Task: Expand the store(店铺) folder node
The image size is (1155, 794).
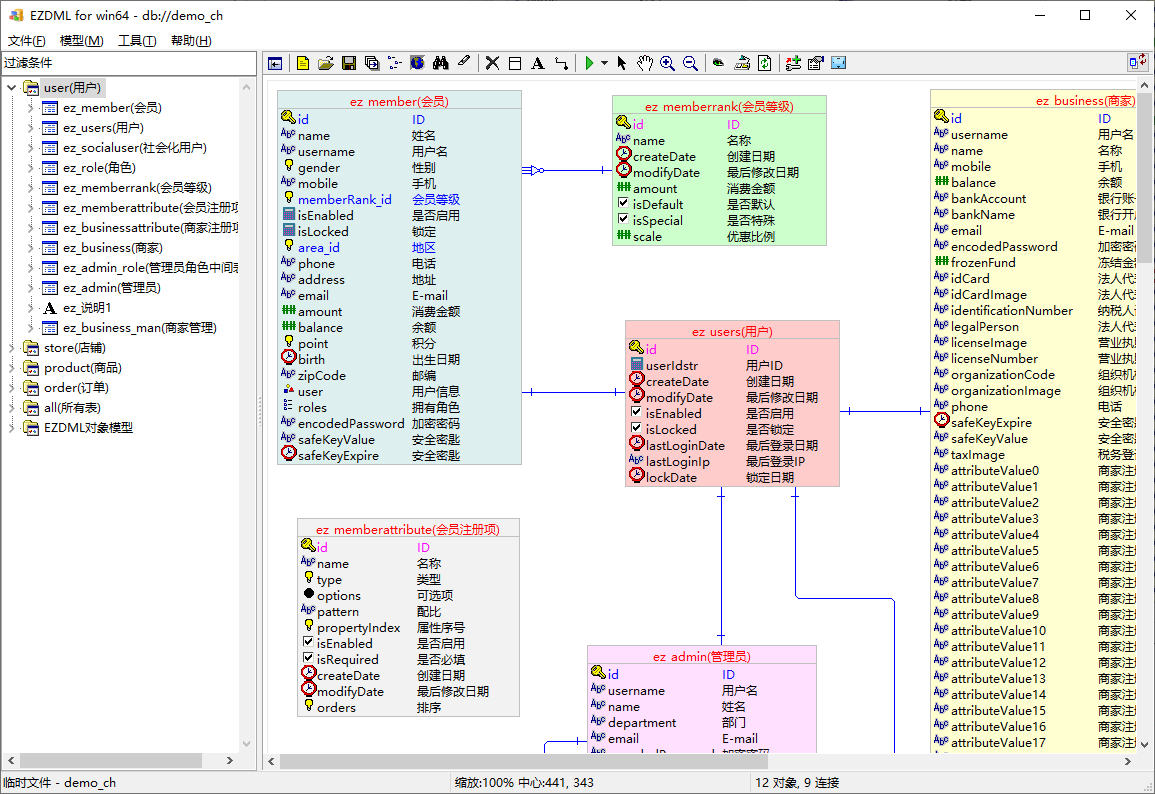Action: point(11,348)
